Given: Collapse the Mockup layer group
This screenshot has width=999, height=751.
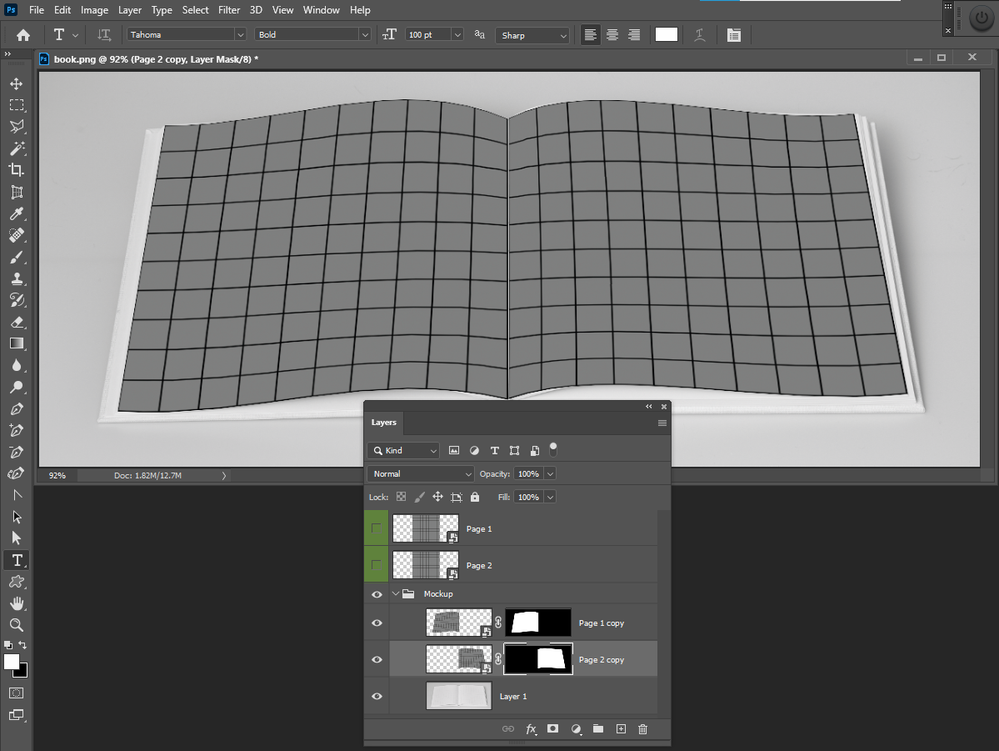Looking at the screenshot, I should coord(396,594).
